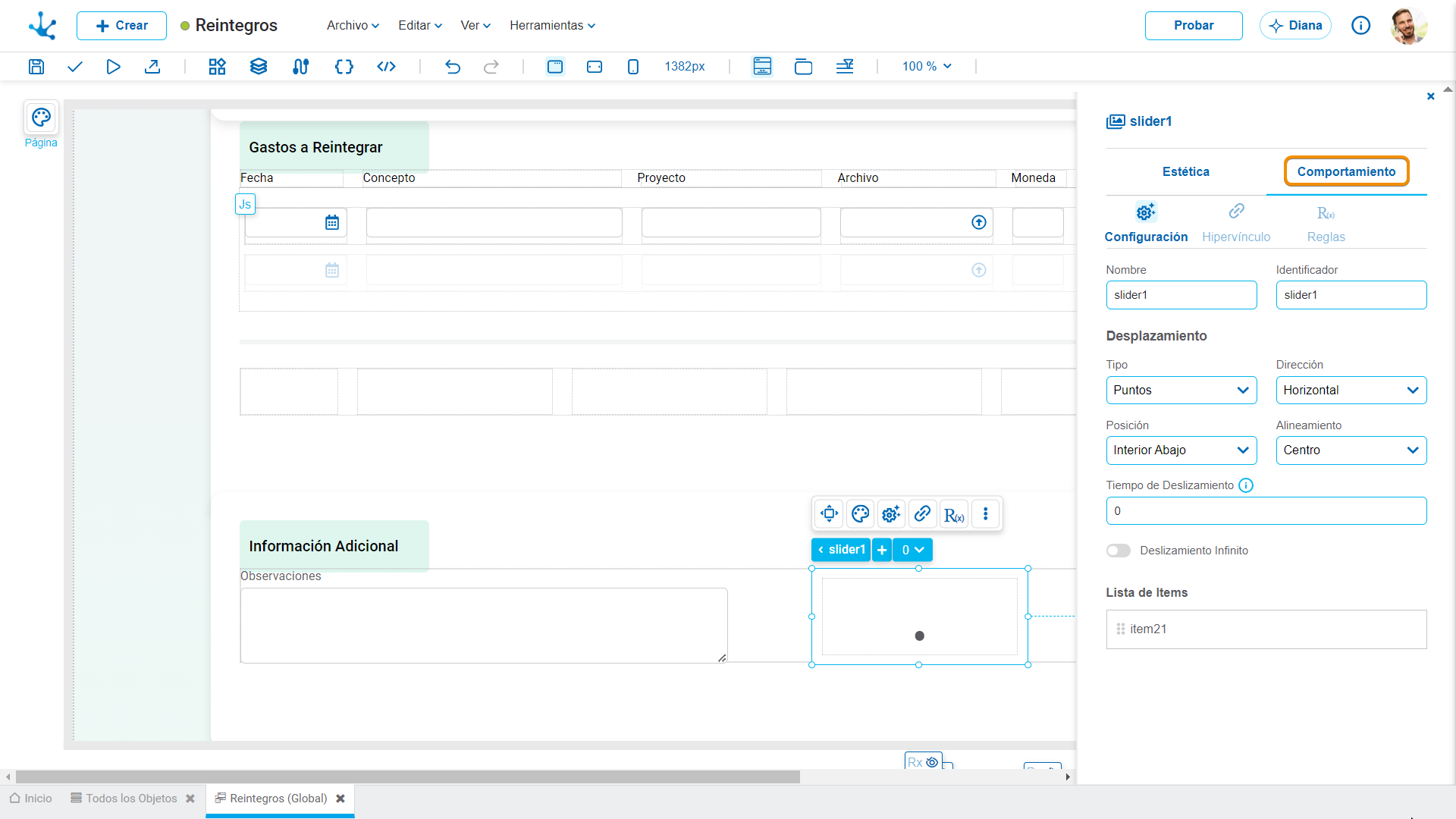Click the hyperlink chain icon on slider toolbar
The image size is (1456, 819).
click(922, 514)
